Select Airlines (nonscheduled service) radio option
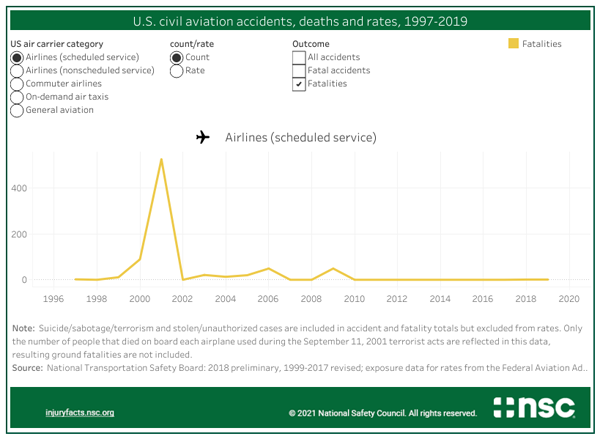 [x=17, y=71]
